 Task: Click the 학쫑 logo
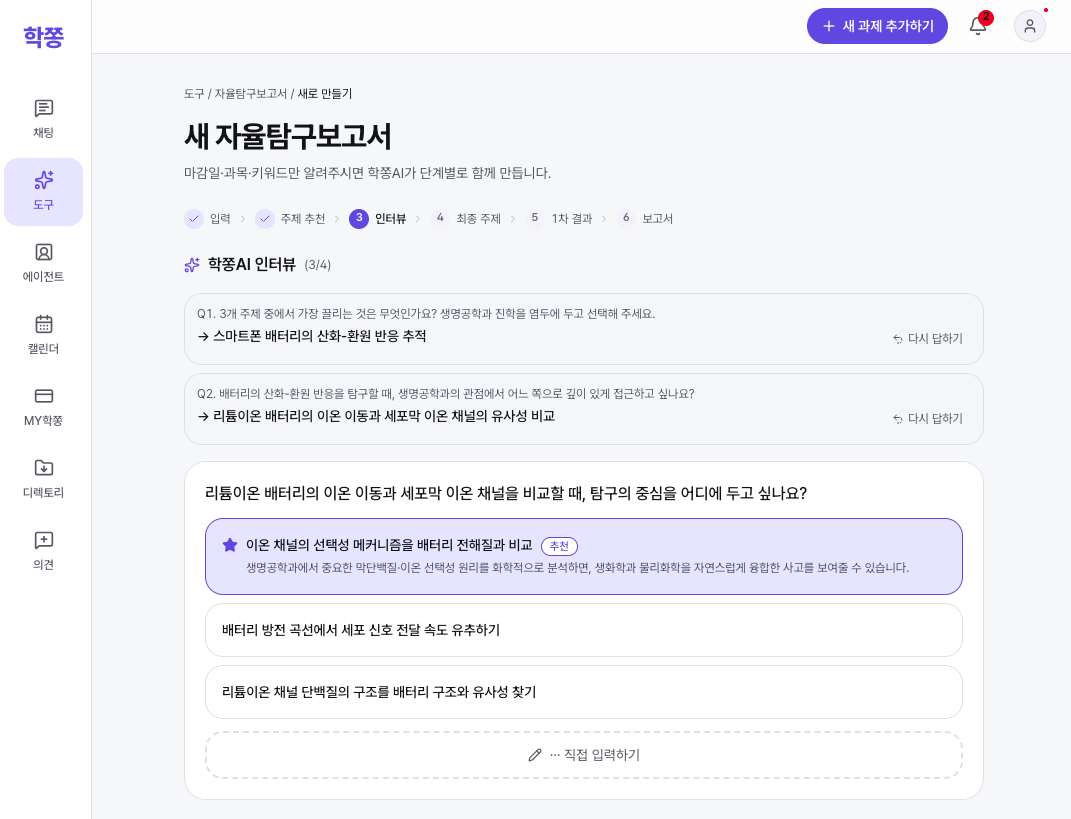tap(44, 36)
